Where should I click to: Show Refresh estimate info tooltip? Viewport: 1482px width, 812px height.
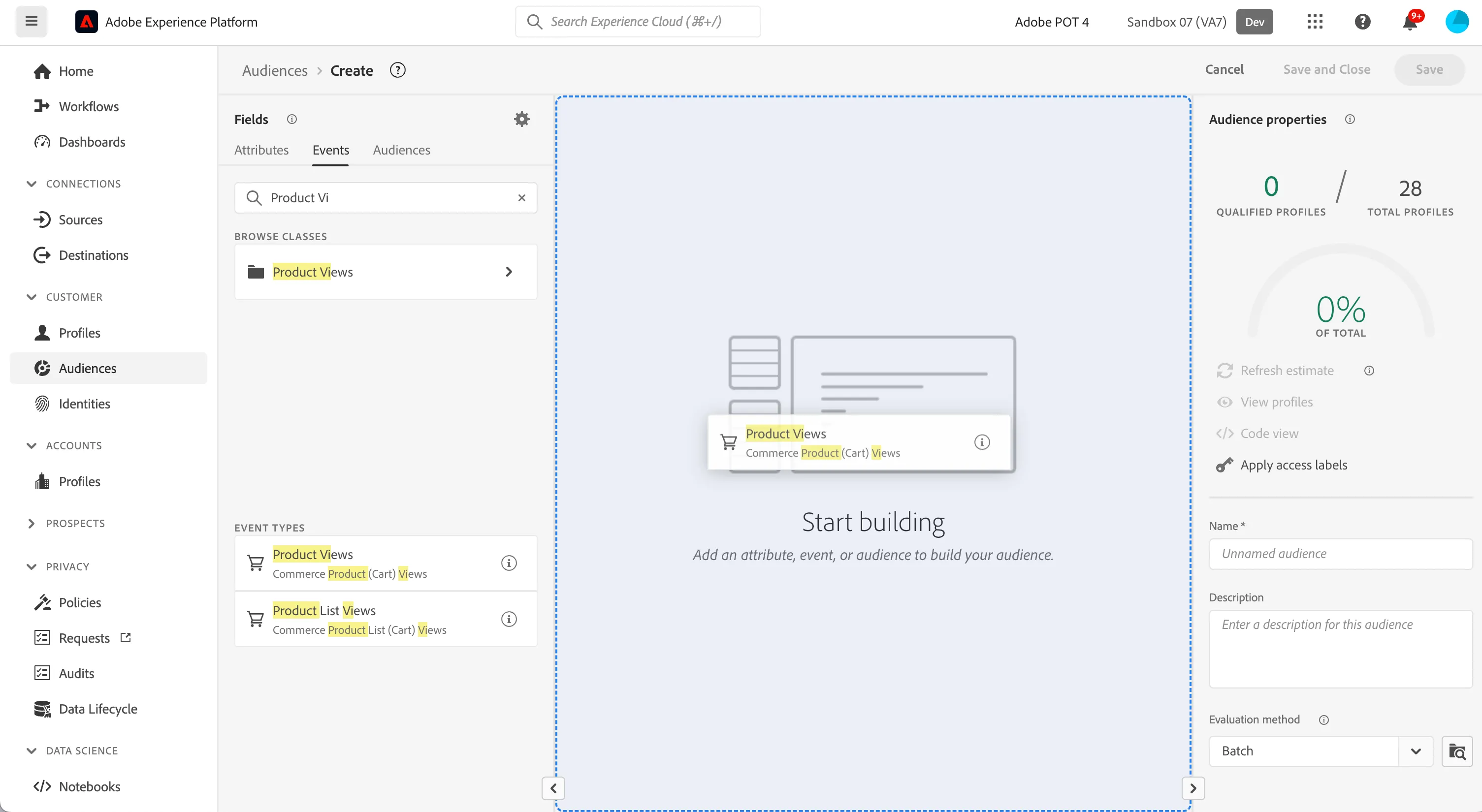(1369, 371)
